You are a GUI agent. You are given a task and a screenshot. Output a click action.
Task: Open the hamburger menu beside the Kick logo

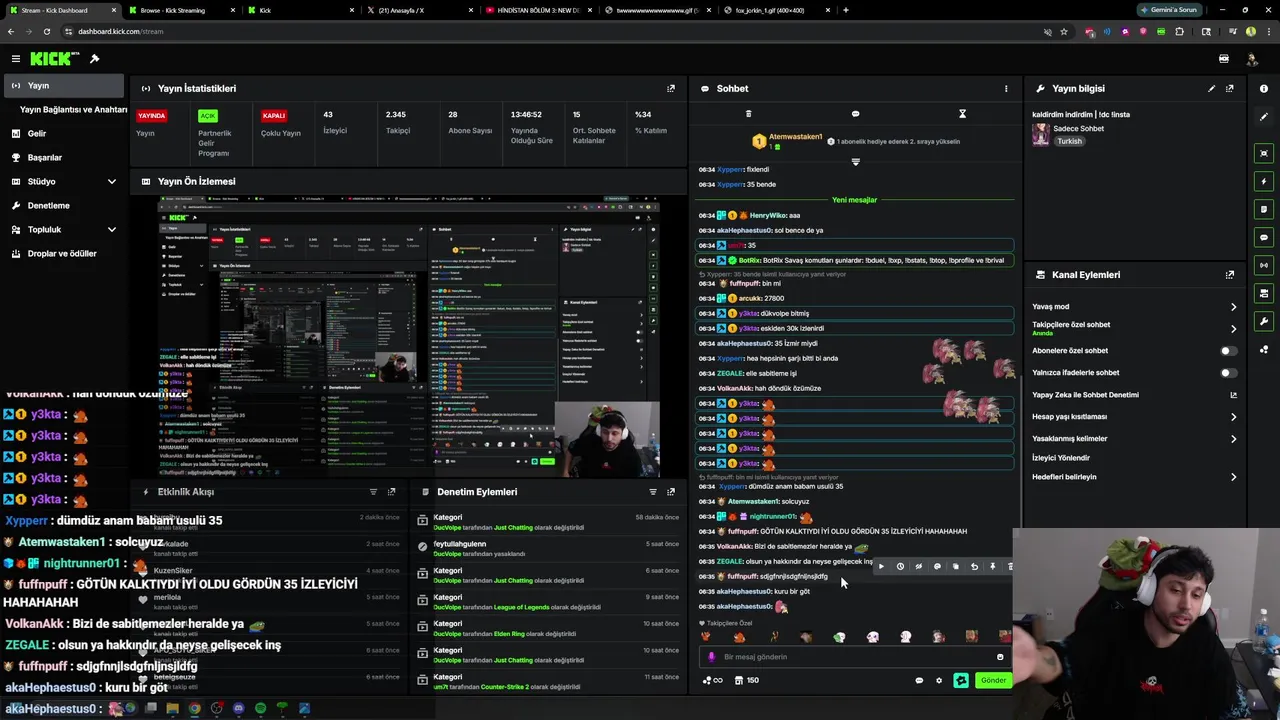(15, 59)
